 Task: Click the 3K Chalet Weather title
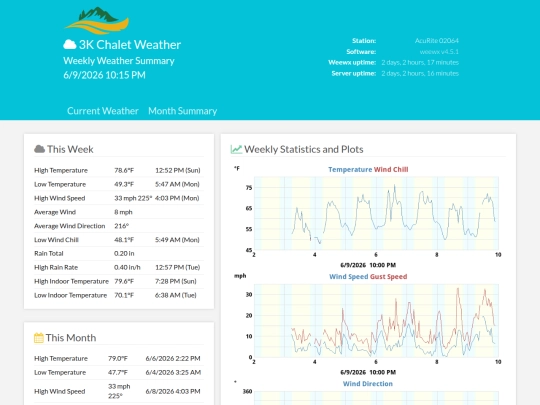click(130, 44)
